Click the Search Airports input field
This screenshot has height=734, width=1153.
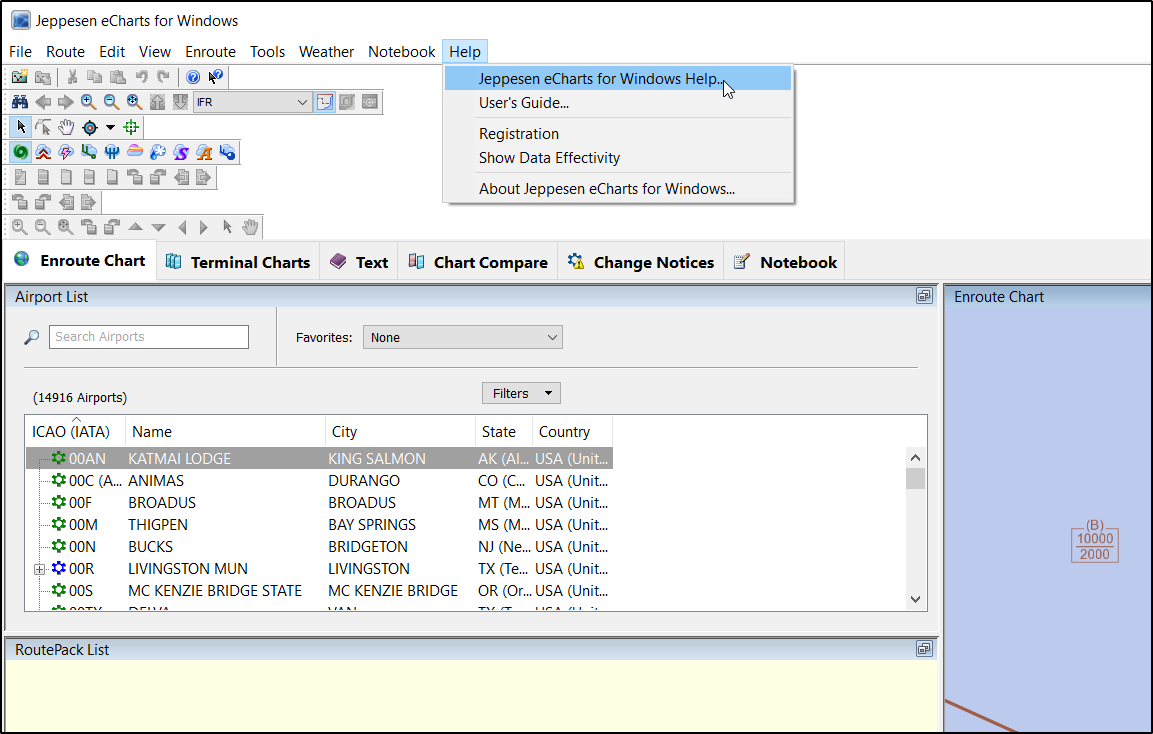point(148,337)
